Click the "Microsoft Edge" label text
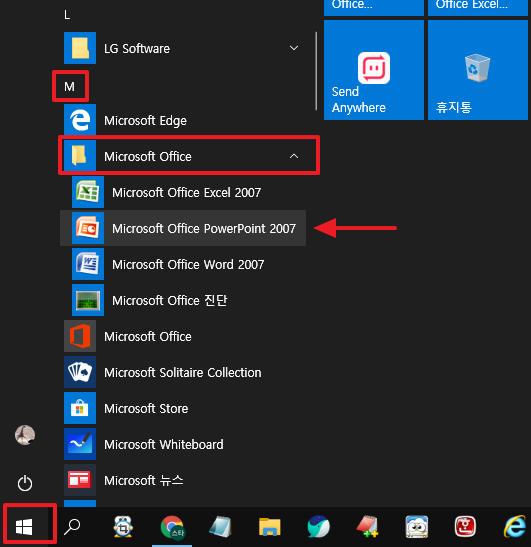This screenshot has height=547, width=531. click(x=145, y=121)
